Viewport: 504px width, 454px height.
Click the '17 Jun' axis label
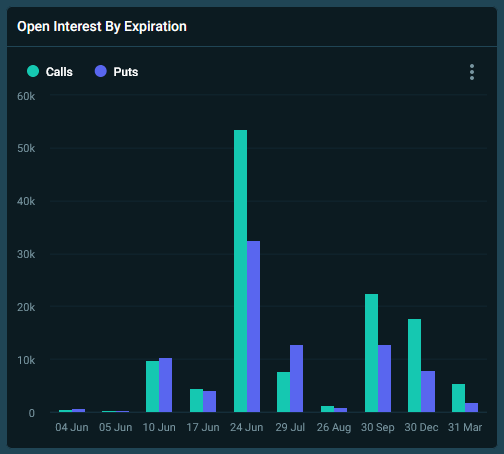pyautogui.click(x=203, y=427)
